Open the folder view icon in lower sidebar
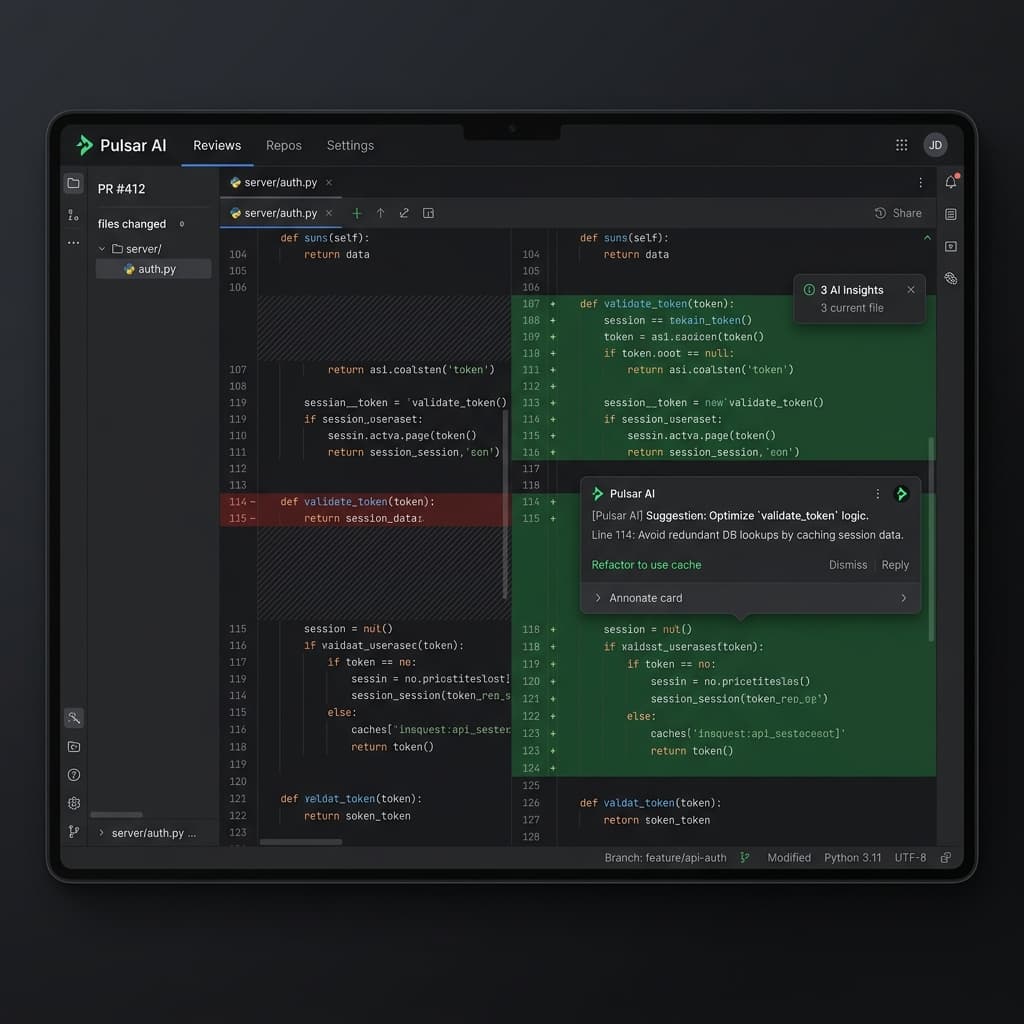The width and height of the screenshot is (1024, 1024). (x=74, y=746)
